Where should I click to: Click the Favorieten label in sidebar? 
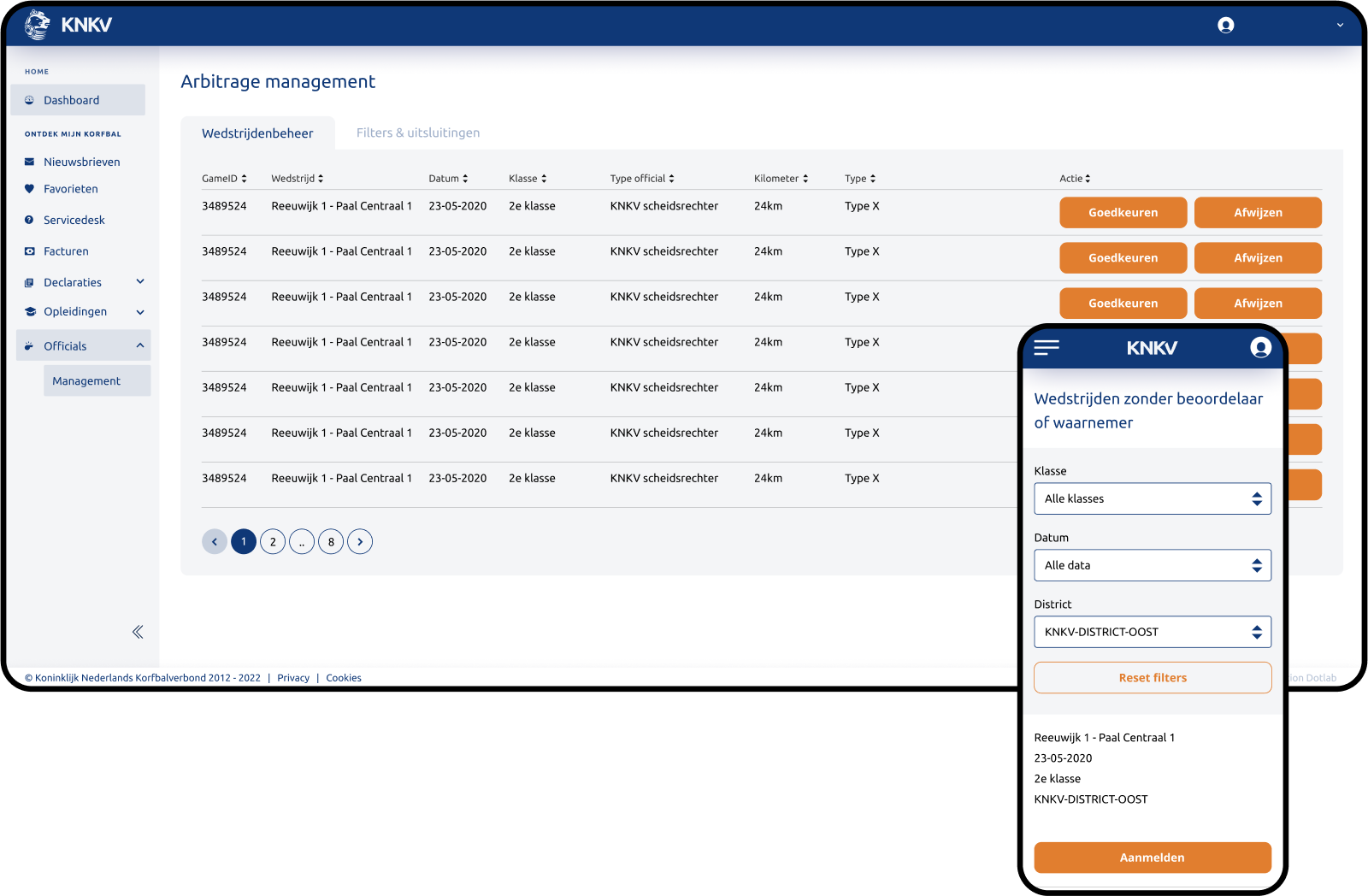pos(71,189)
